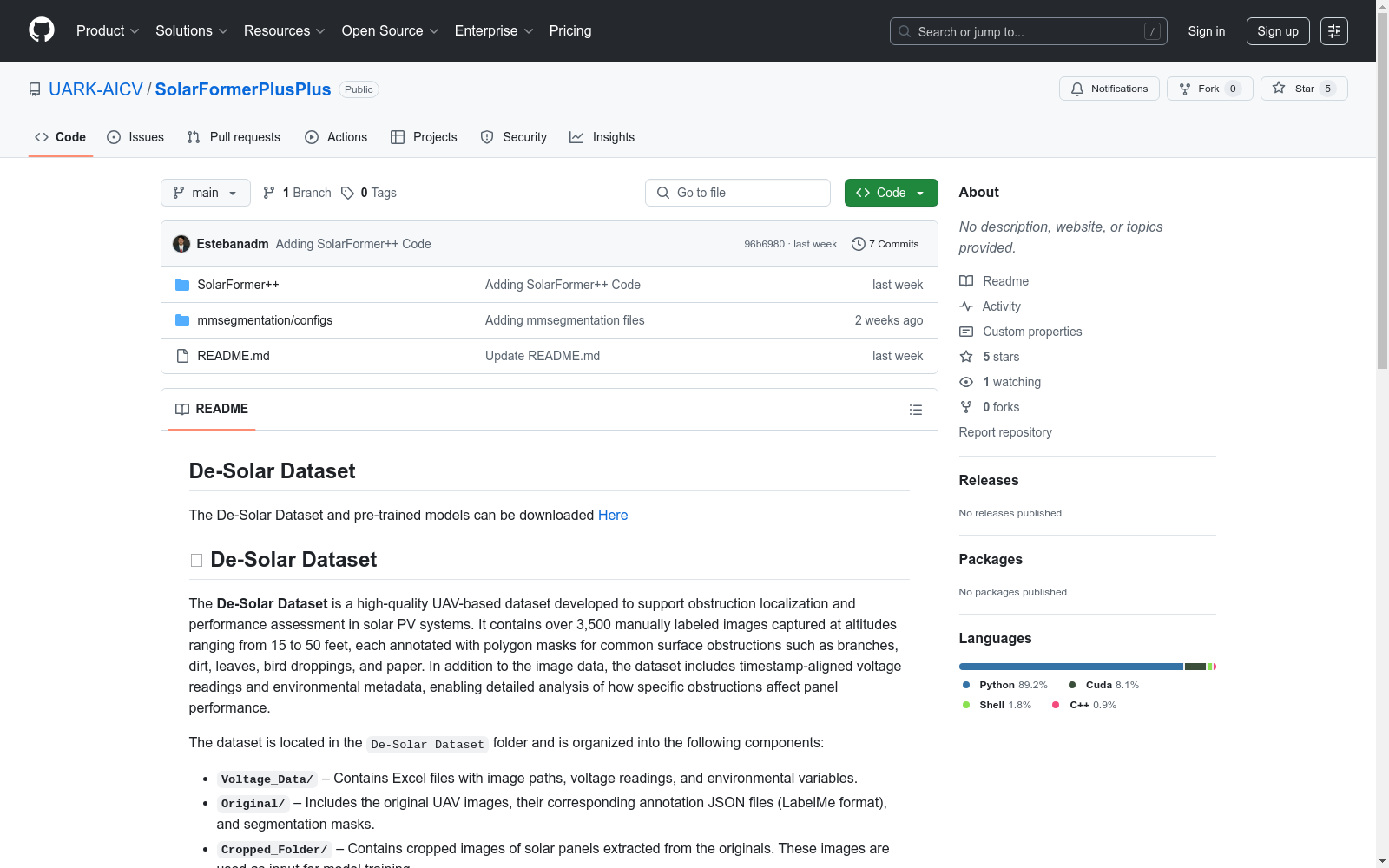Click the tag icon next to 0 Tags
The height and width of the screenshot is (868, 1389).
click(x=347, y=193)
